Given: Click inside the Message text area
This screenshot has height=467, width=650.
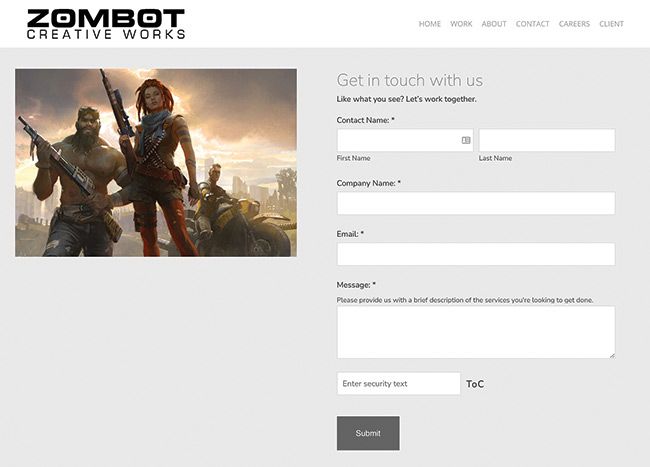Looking at the screenshot, I should [476, 332].
